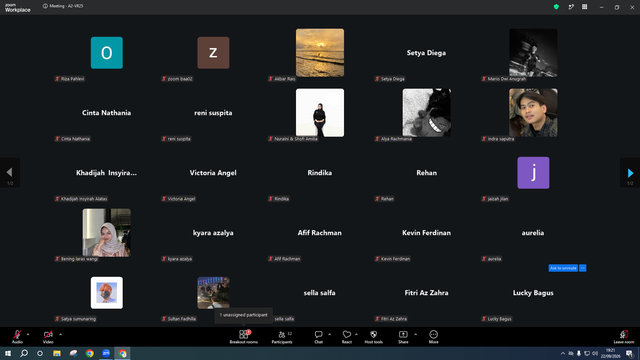Select Nuraini & Shofi Amilia photo tile
The image size is (640, 360).
[320, 113]
